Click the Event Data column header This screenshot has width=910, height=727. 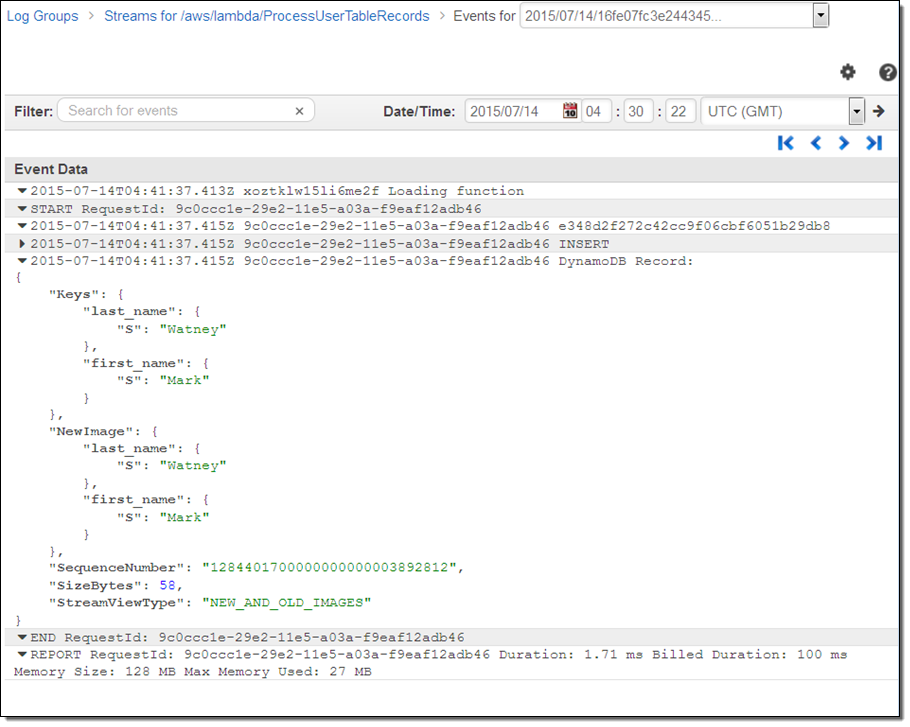[51, 169]
